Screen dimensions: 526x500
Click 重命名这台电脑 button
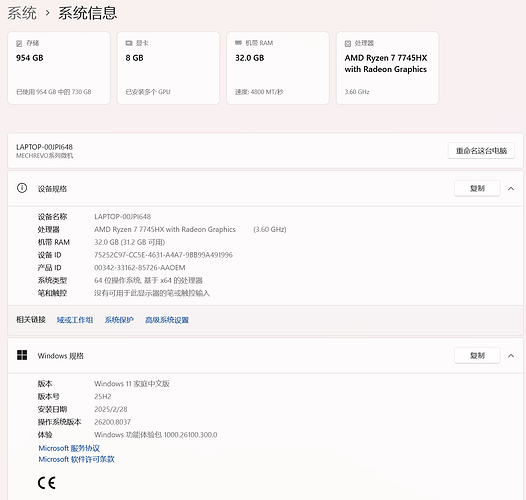click(481, 151)
